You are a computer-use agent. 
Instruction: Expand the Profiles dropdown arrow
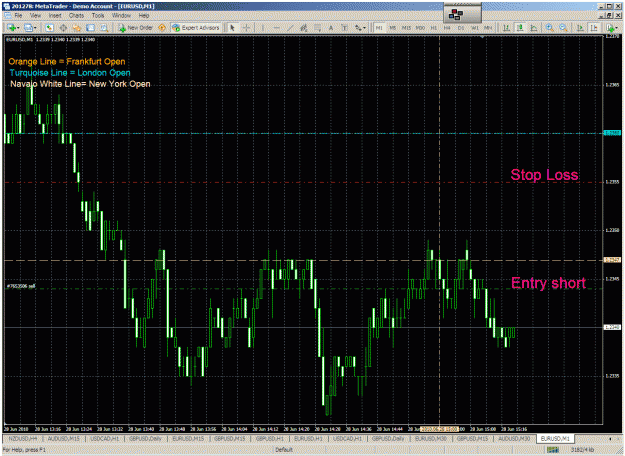coord(35,28)
